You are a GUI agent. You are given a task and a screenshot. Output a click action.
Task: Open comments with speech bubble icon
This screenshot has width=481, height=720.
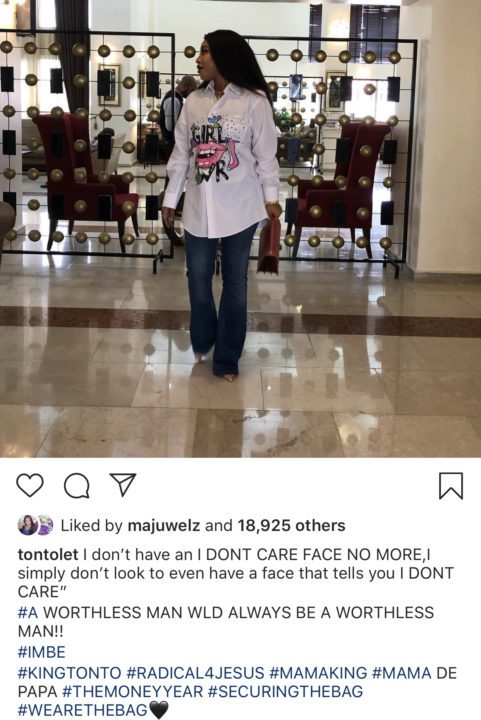(x=77, y=485)
